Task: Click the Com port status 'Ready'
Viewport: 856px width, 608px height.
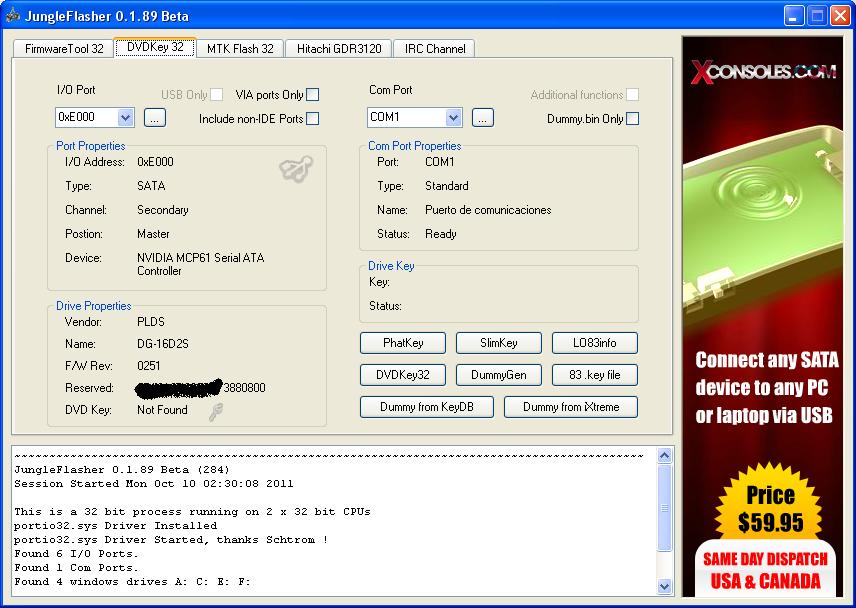Action: pos(441,234)
